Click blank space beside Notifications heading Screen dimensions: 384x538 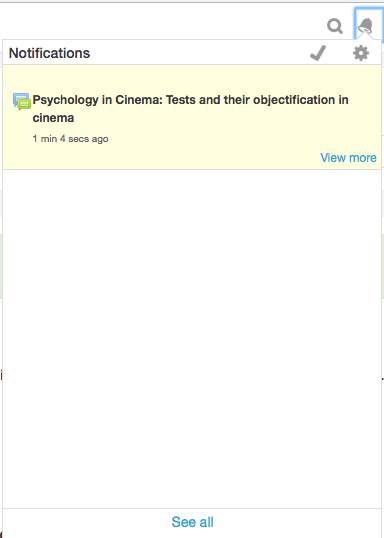coord(199,53)
